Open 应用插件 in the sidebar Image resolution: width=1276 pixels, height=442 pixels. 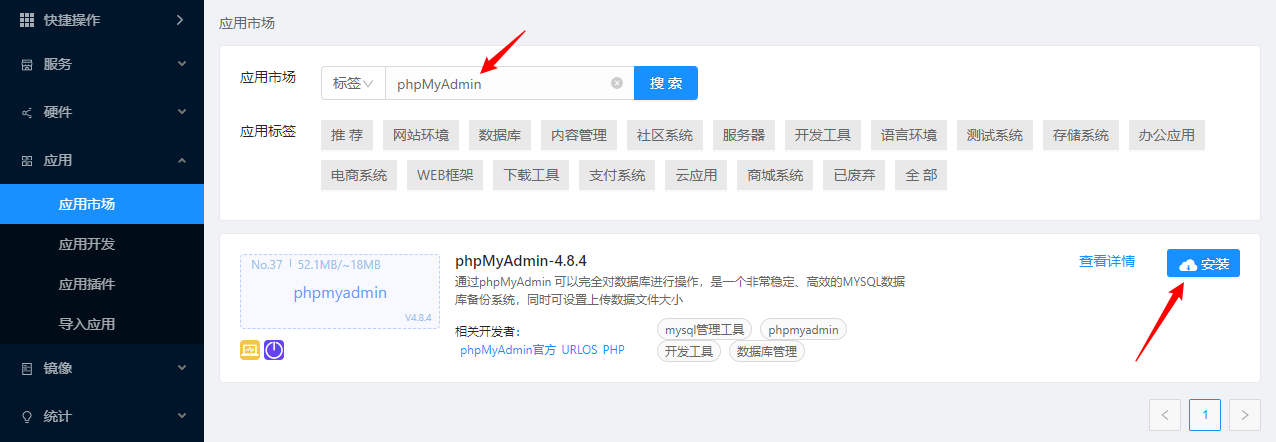102,284
